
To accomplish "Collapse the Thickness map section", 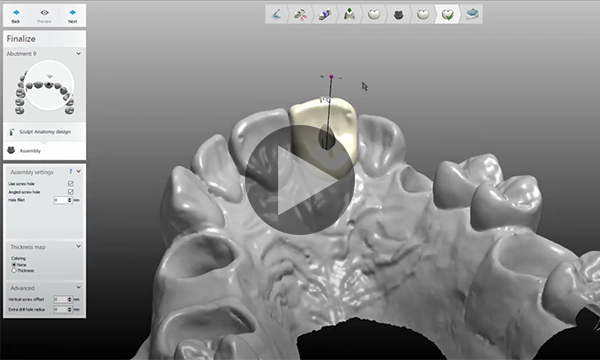I will click(x=78, y=246).
